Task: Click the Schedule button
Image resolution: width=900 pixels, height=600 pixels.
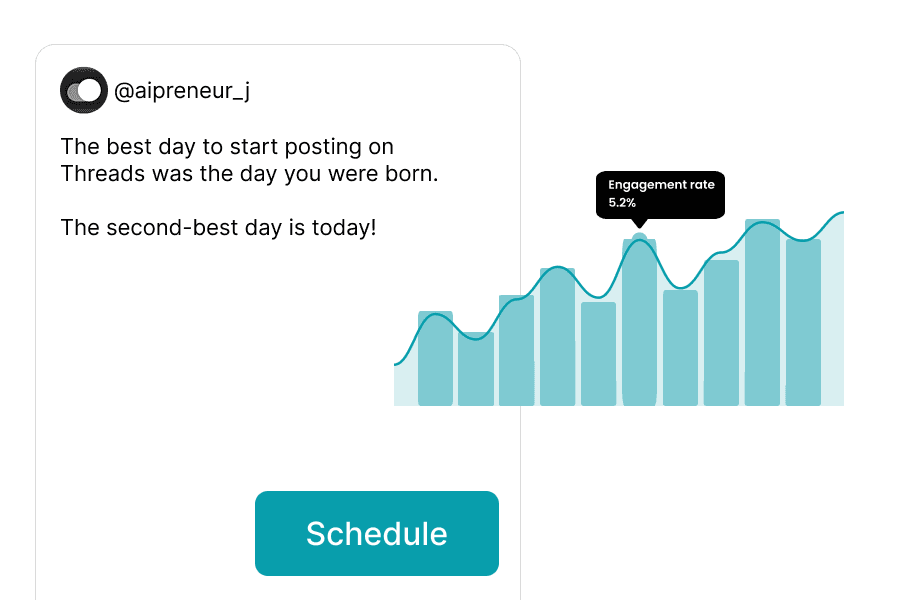Action: [377, 533]
